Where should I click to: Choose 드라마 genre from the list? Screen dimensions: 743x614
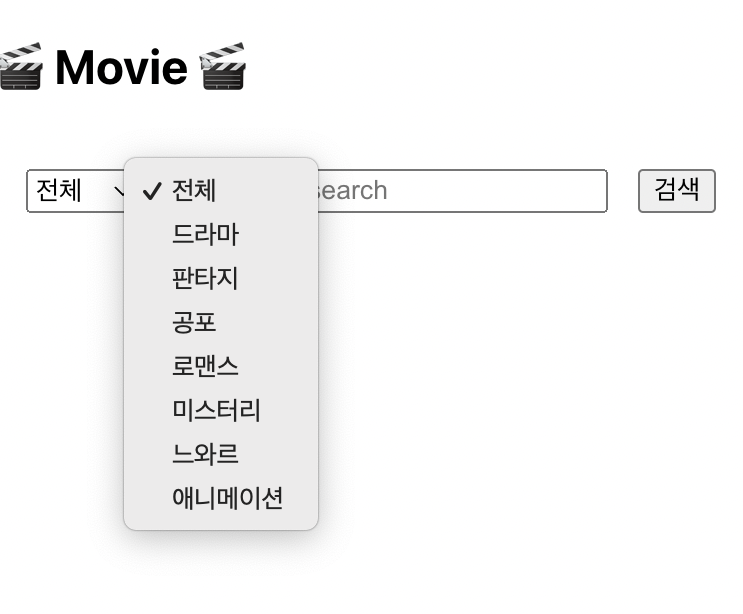tap(221, 234)
